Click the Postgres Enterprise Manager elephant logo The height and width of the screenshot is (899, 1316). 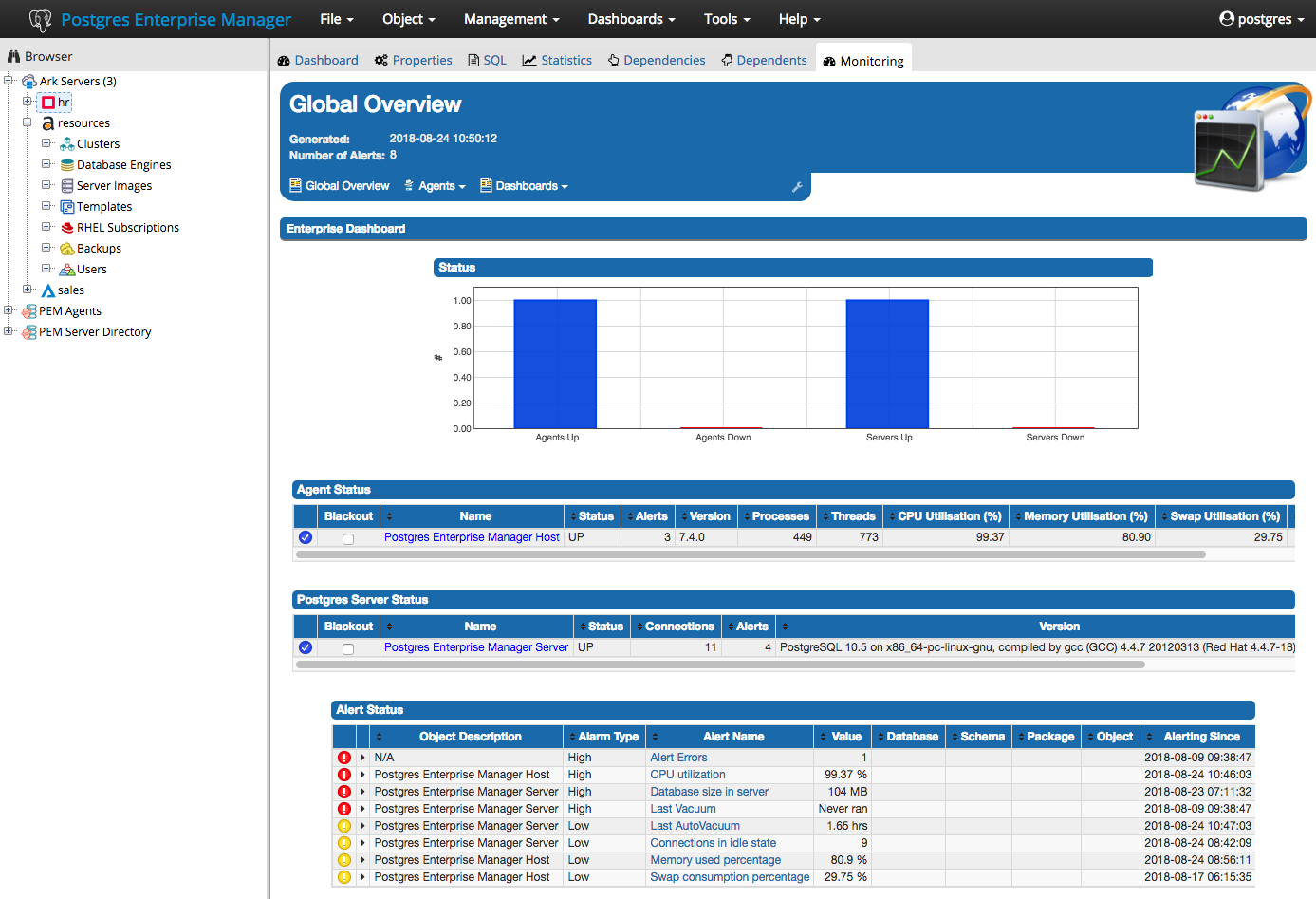(x=40, y=18)
